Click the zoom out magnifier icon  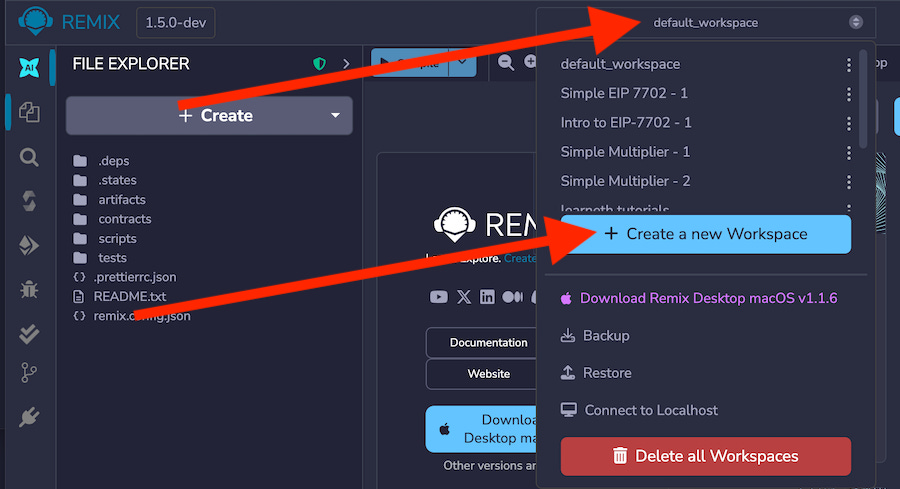click(x=506, y=62)
